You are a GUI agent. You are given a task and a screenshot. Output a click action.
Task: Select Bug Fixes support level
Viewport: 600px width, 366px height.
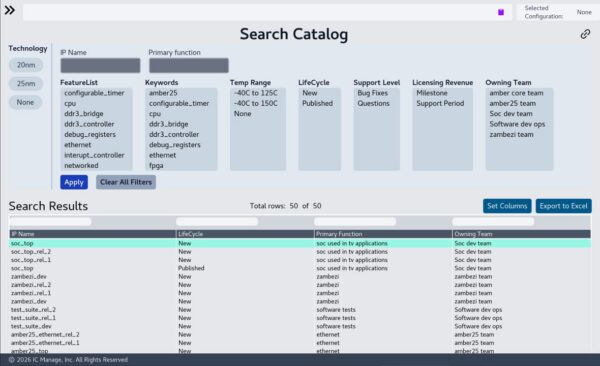coord(372,93)
